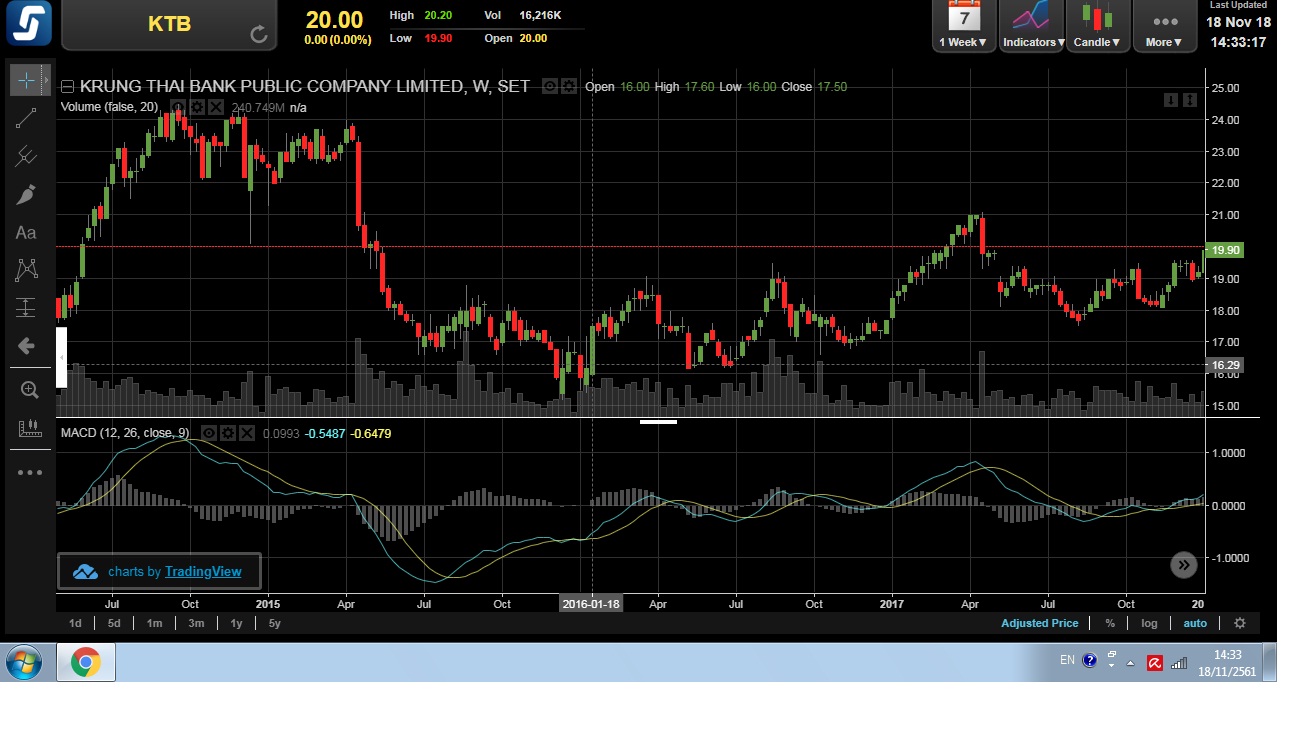The image size is (1296, 738).
Task: Click the pane move-down arrow icon
Action: pyautogui.click(x=1171, y=100)
